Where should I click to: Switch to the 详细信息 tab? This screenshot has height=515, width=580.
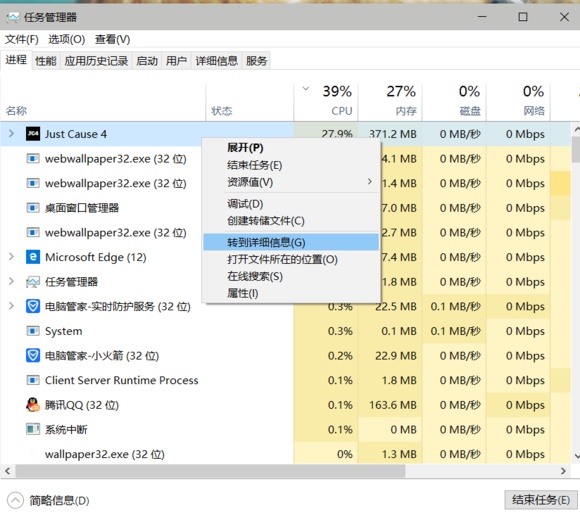click(x=216, y=61)
